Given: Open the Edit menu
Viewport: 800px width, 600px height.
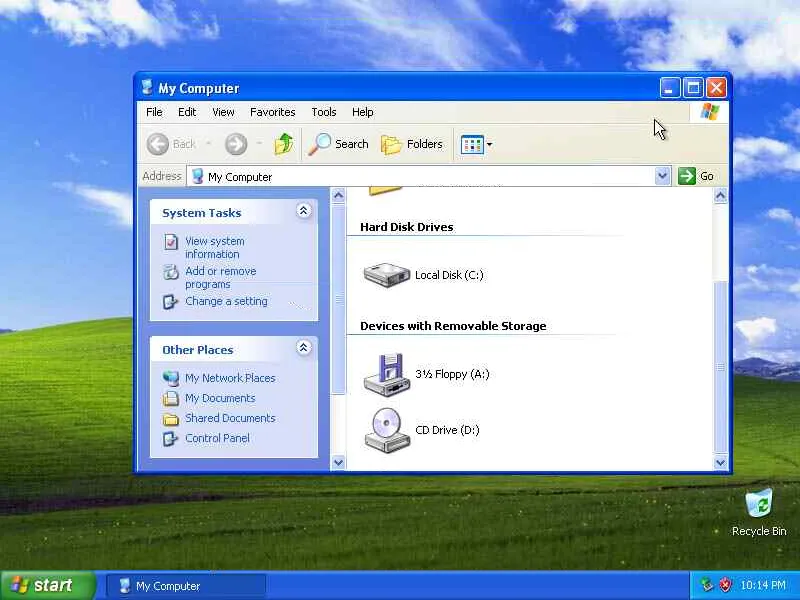Looking at the screenshot, I should [187, 112].
